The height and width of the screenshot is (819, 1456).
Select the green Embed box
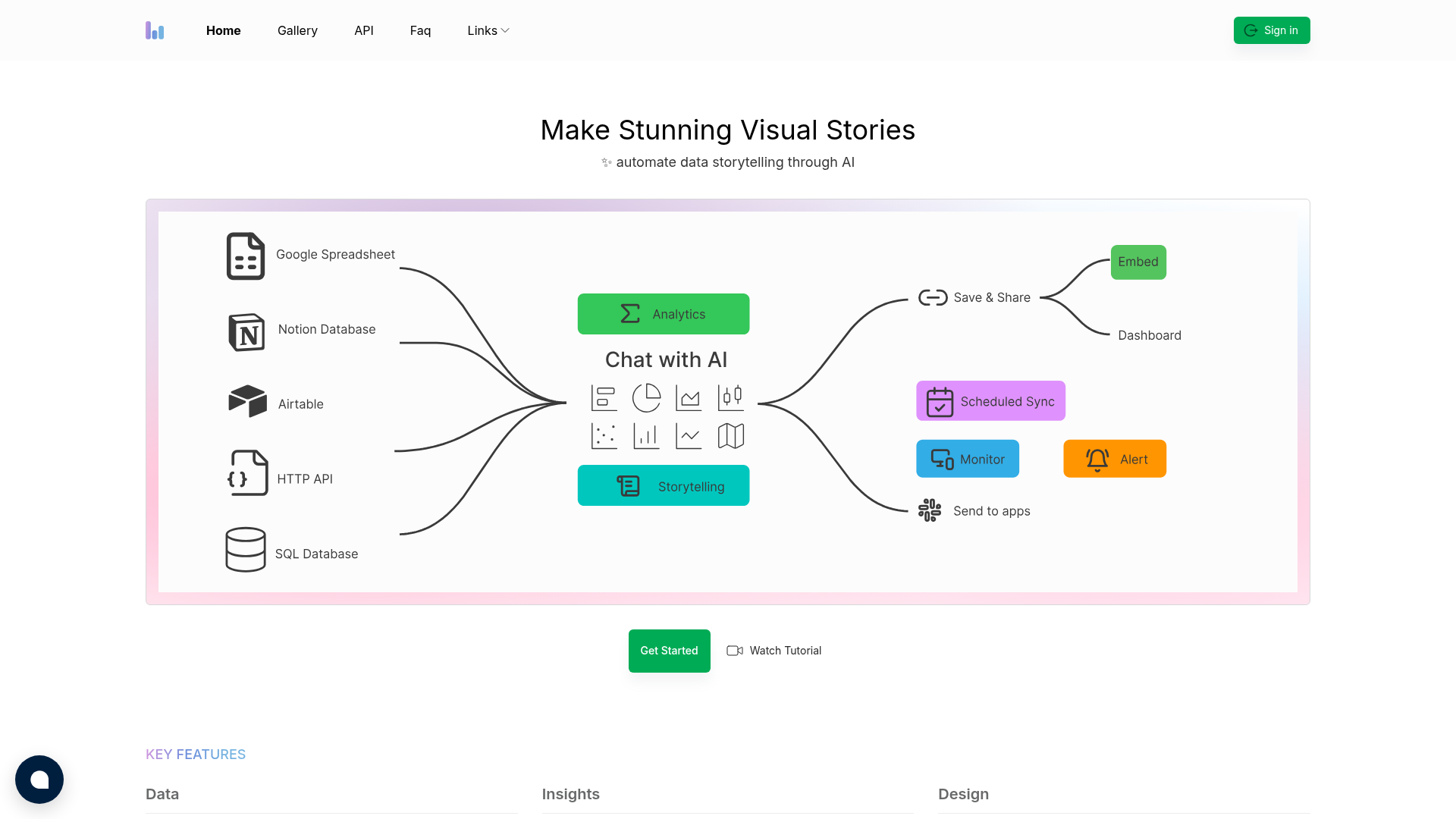(1138, 262)
